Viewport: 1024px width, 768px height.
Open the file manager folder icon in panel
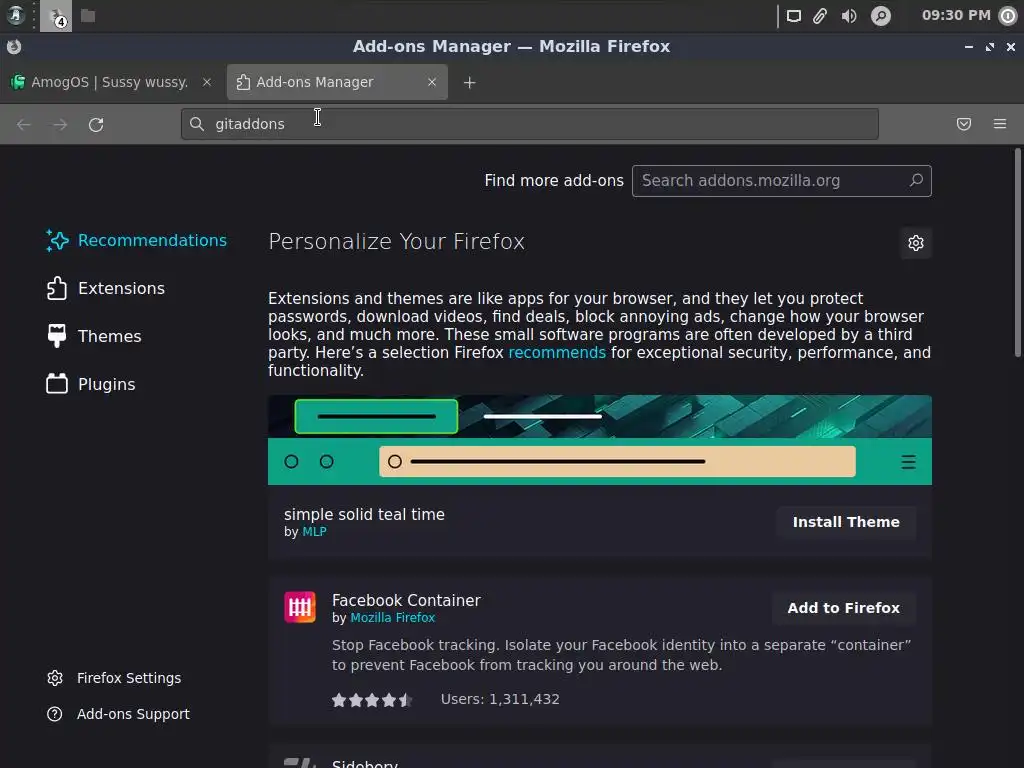tap(88, 16)
